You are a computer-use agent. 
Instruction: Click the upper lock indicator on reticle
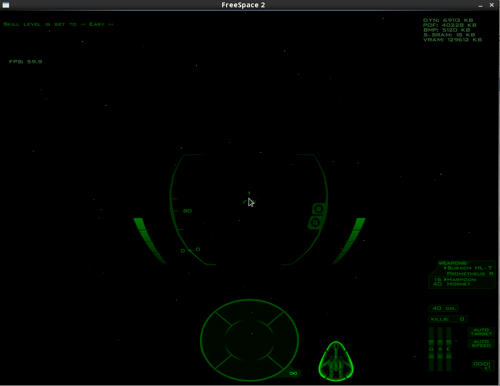pos(318,209)
